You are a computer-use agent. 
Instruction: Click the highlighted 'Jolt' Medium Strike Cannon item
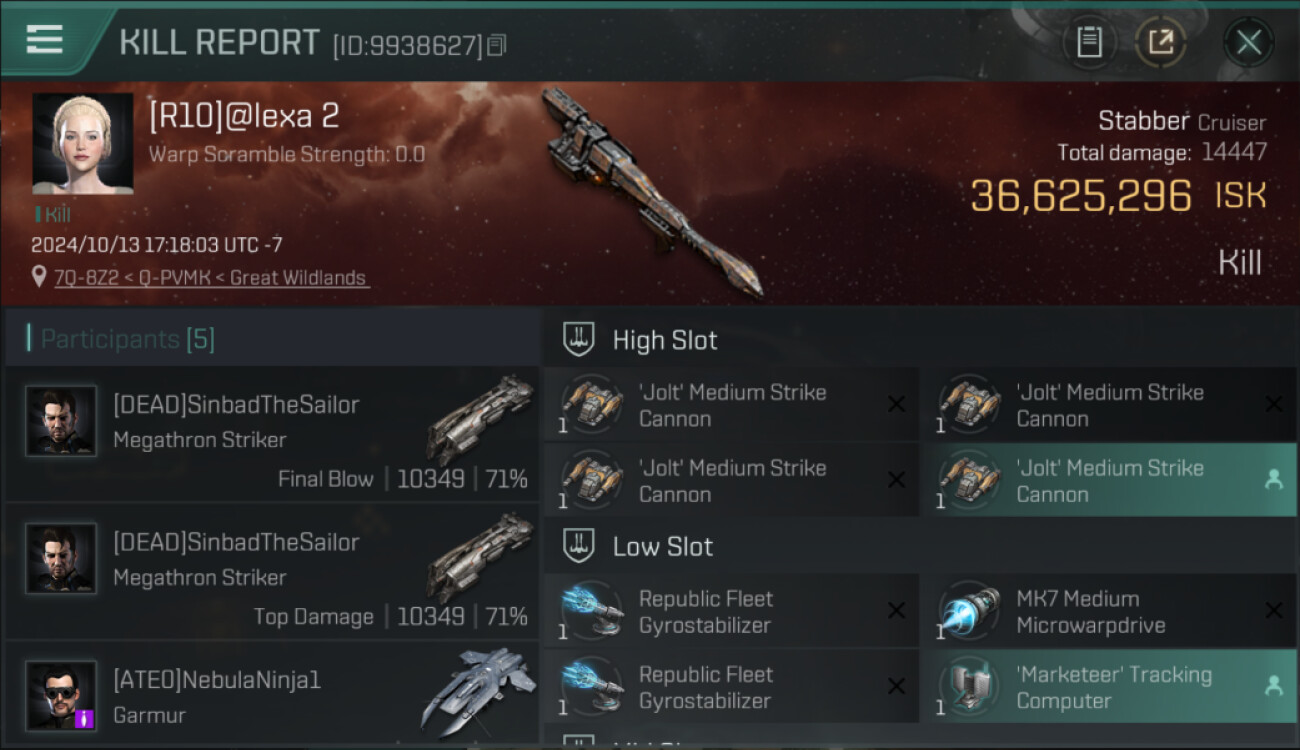point(1109,480)
